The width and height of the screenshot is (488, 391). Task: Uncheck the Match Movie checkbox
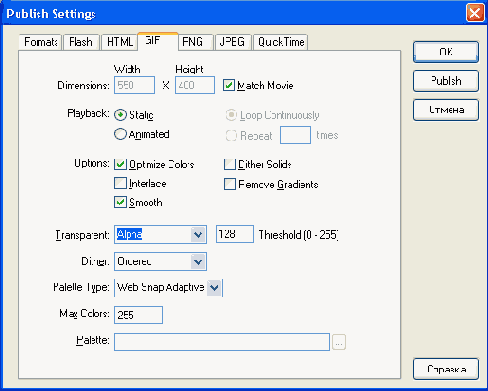229,85
